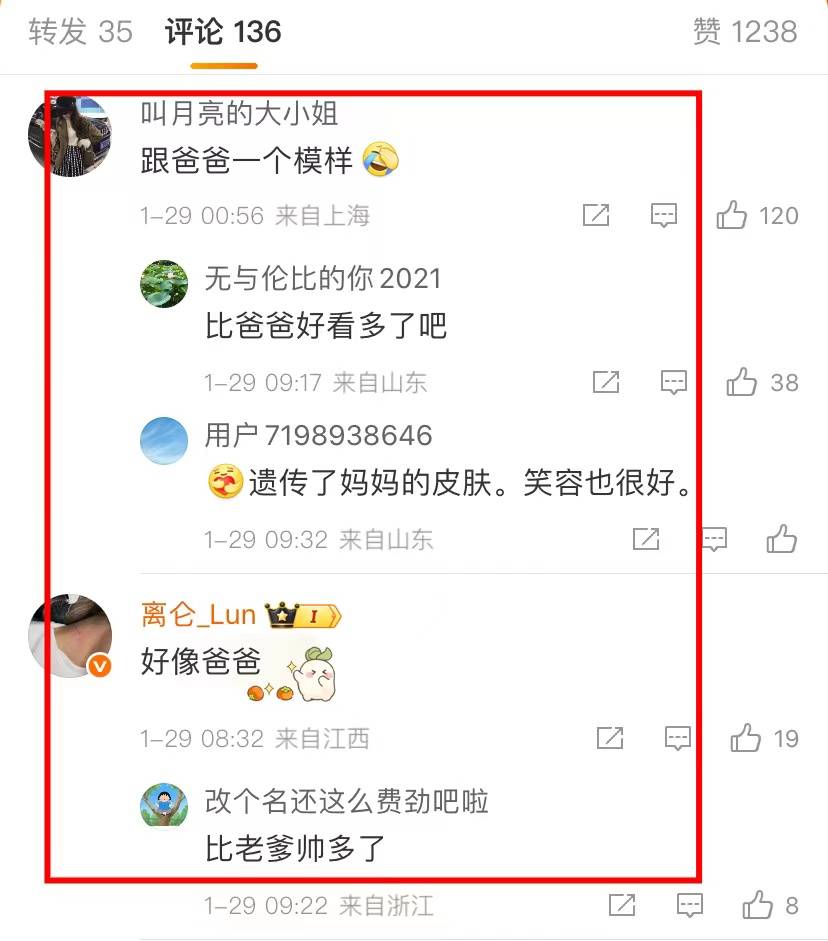The height and width of the screenshot is (941, 828).
Task: Reply to the 比爸爸好看多了吧 comment
Action: (673, 382)
